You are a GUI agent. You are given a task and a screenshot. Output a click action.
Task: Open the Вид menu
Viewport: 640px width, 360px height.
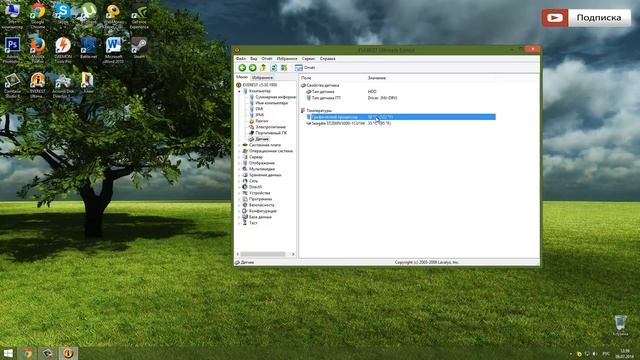tap(254, 59)
